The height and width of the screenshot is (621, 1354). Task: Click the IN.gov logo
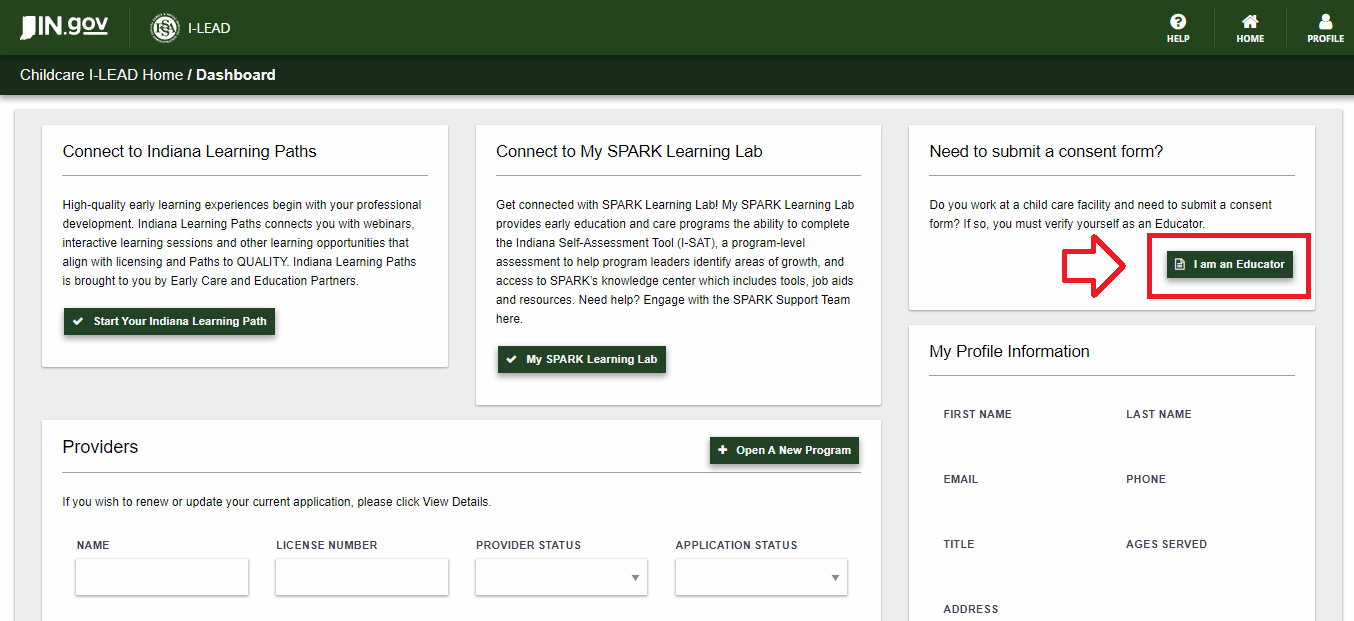(x=64, y=27)
